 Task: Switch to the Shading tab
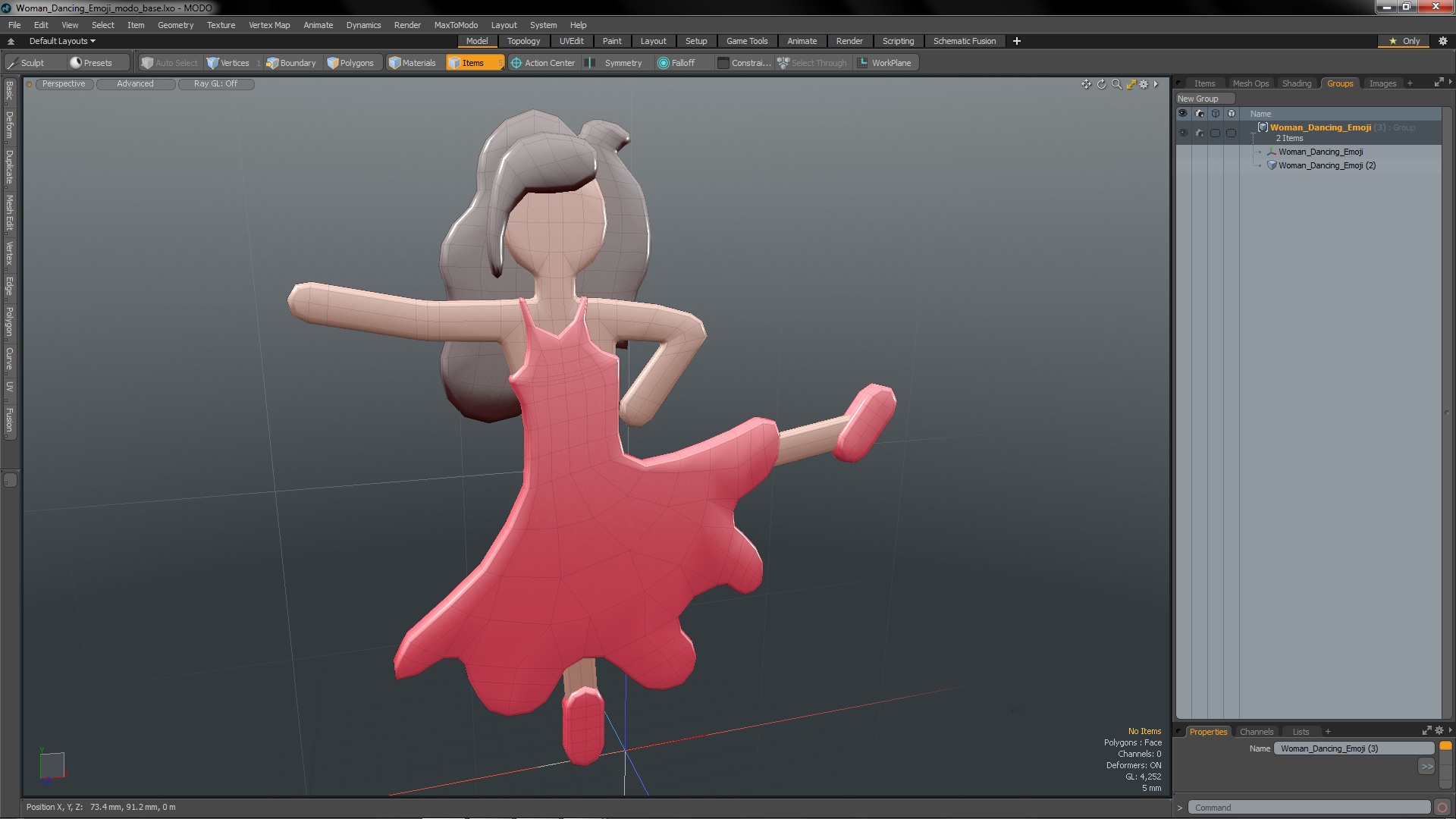click(x=1297, y=83)
